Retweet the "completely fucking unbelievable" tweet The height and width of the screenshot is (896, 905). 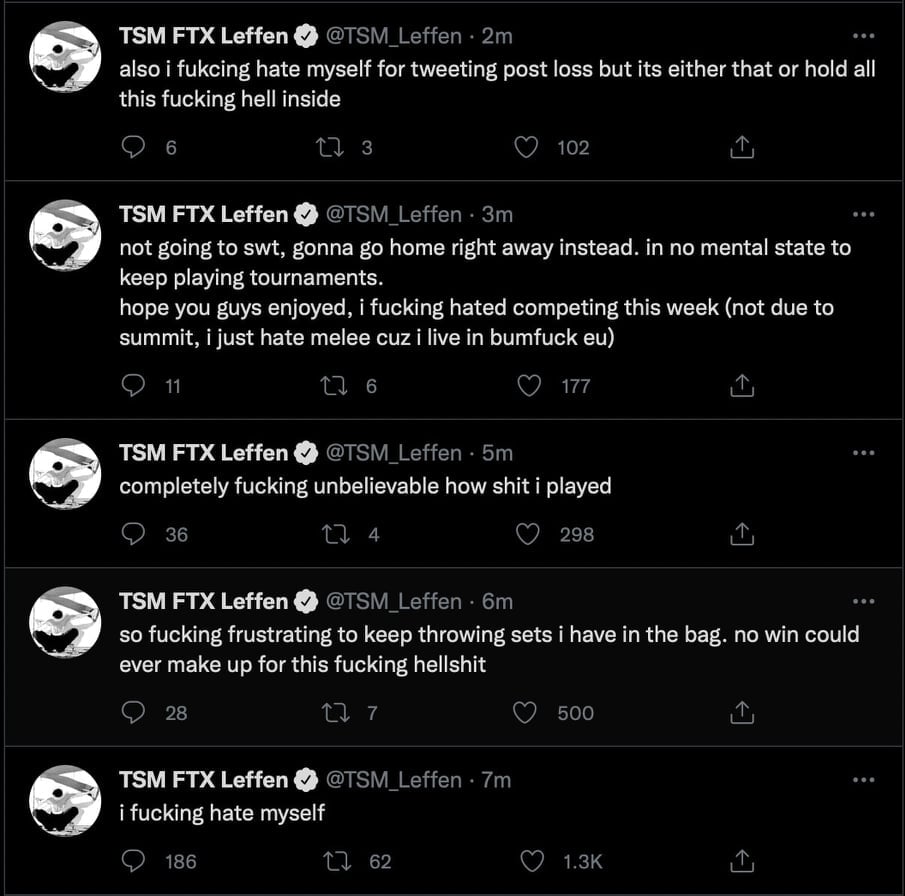[x=330, y=535]
